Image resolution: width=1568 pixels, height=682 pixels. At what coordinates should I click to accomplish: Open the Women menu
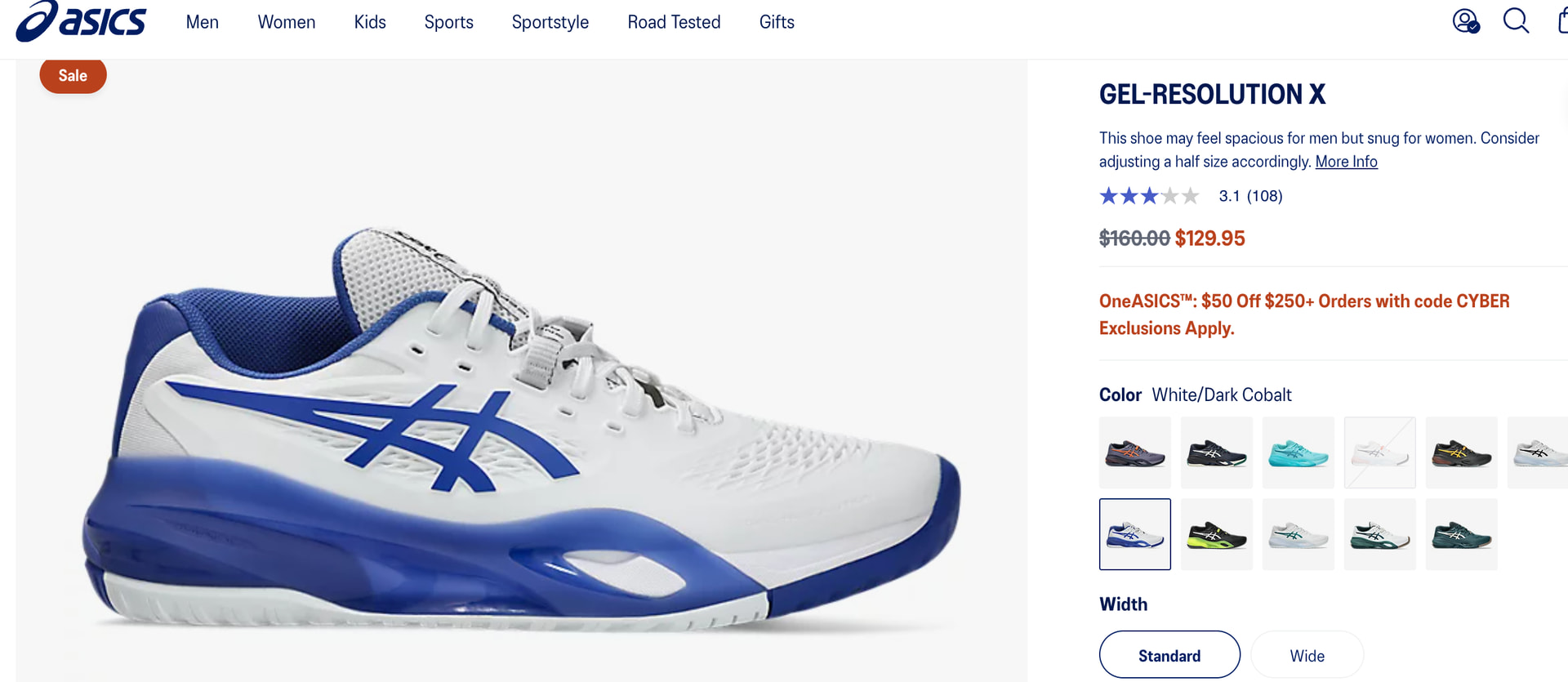[x=287, y=22]
